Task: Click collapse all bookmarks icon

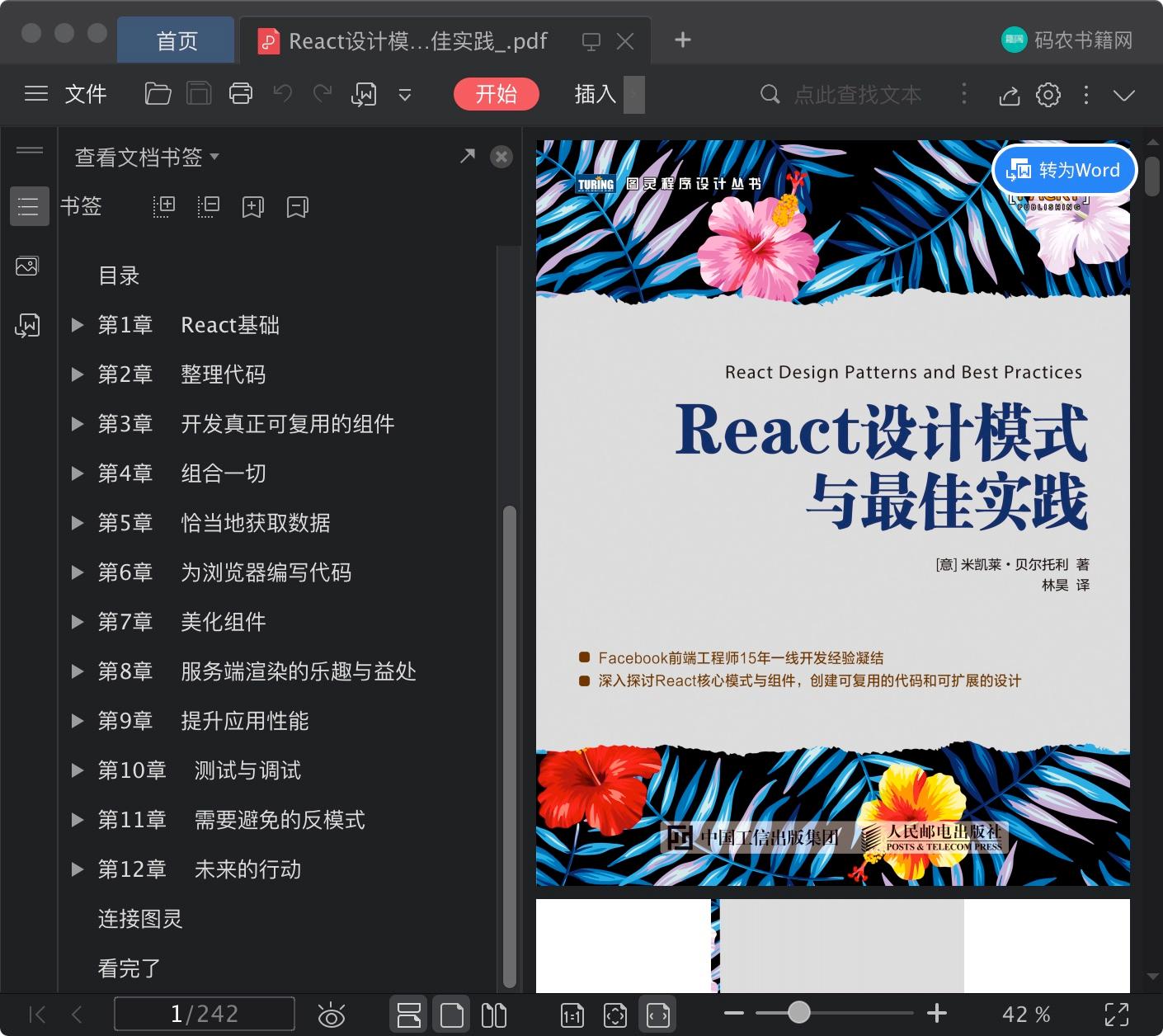Action: [x=208, y=206]
